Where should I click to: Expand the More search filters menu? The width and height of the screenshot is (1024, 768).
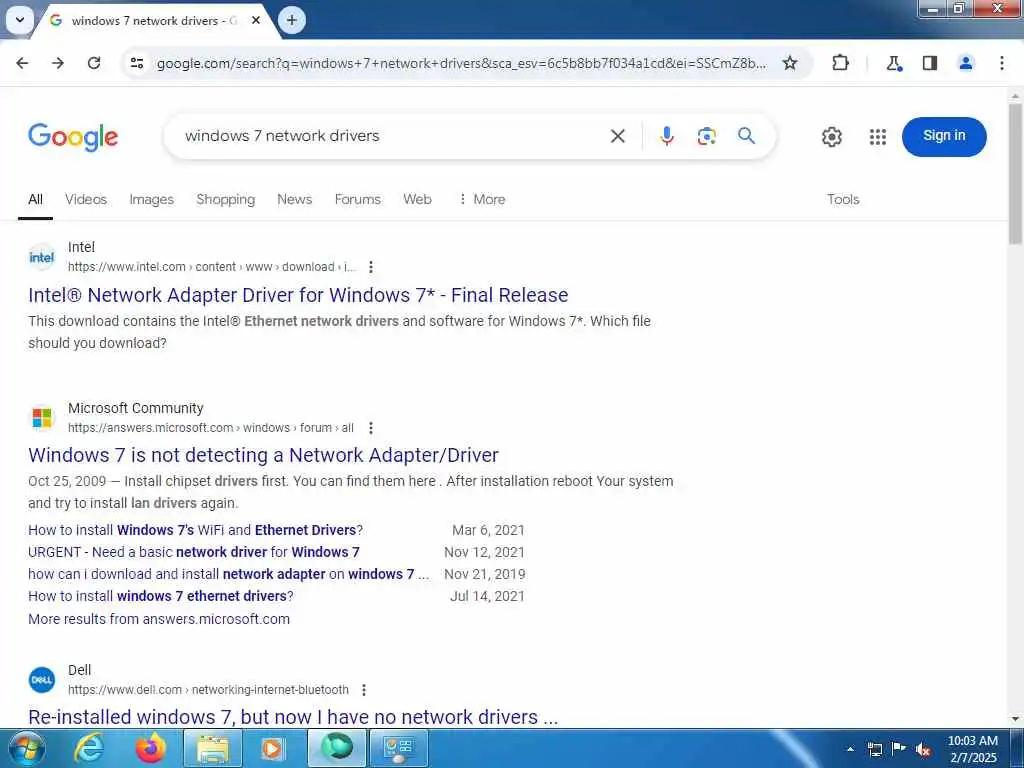pyautogui.click(x=481, y=199)
